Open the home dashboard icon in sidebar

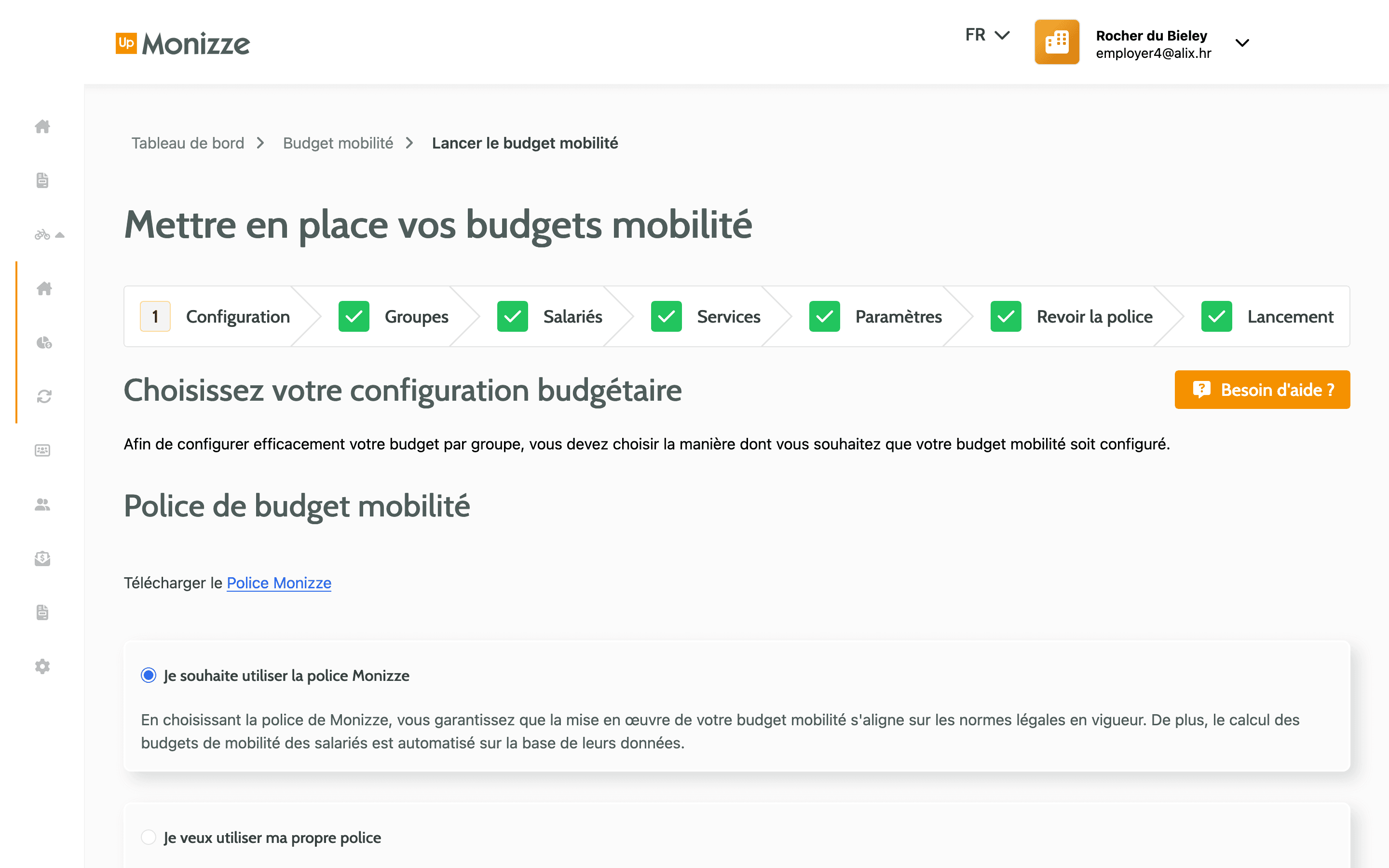point(43,127)
